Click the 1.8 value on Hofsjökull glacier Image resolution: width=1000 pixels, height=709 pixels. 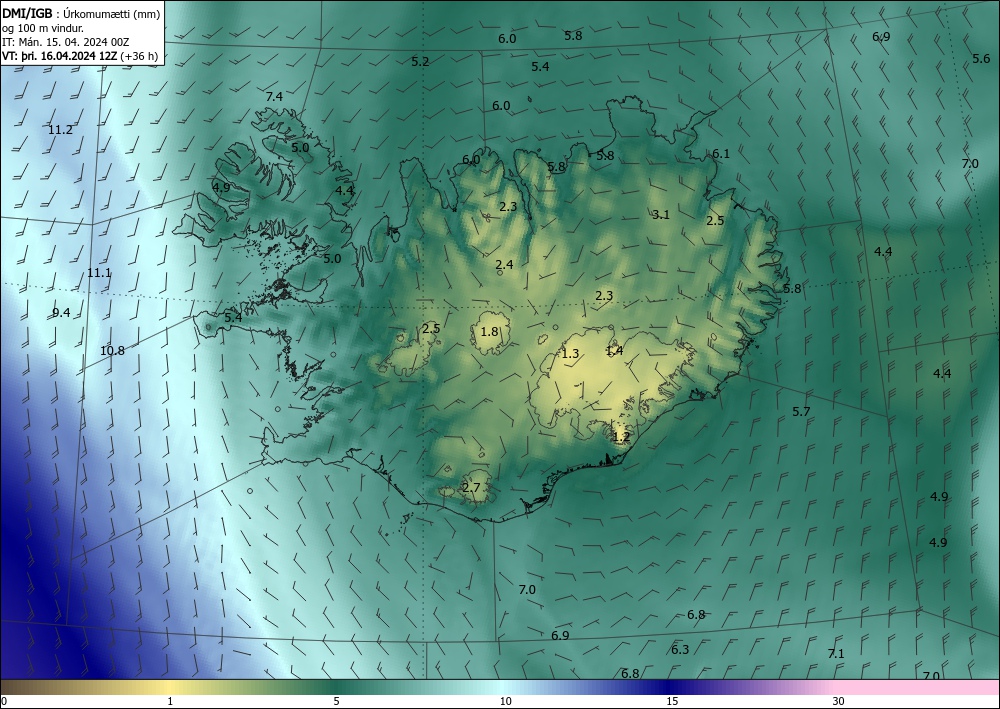click(489, 332)
